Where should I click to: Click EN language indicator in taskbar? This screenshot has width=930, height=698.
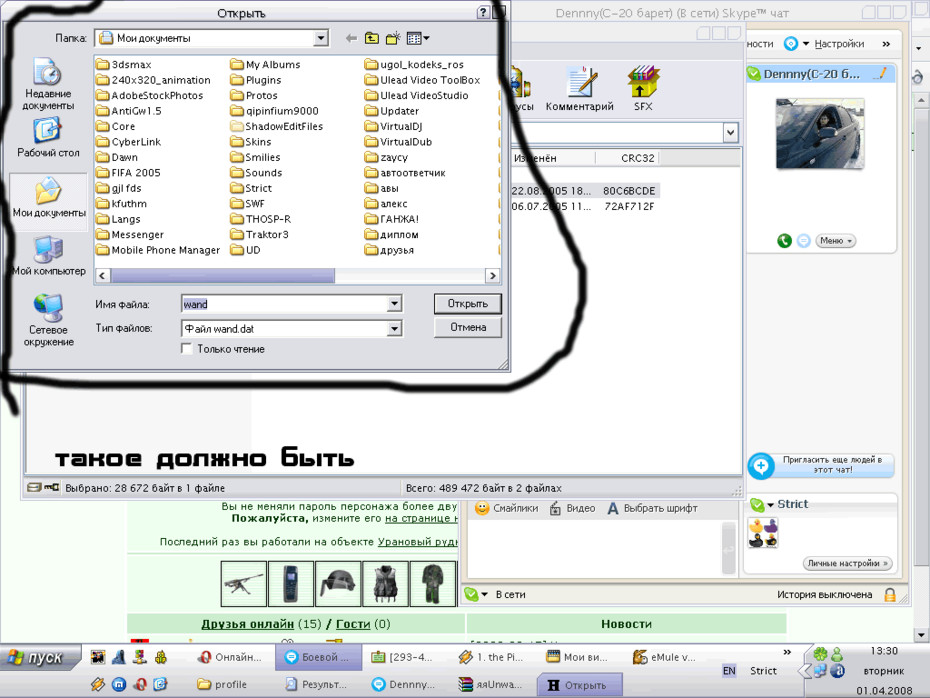point(729,671)
